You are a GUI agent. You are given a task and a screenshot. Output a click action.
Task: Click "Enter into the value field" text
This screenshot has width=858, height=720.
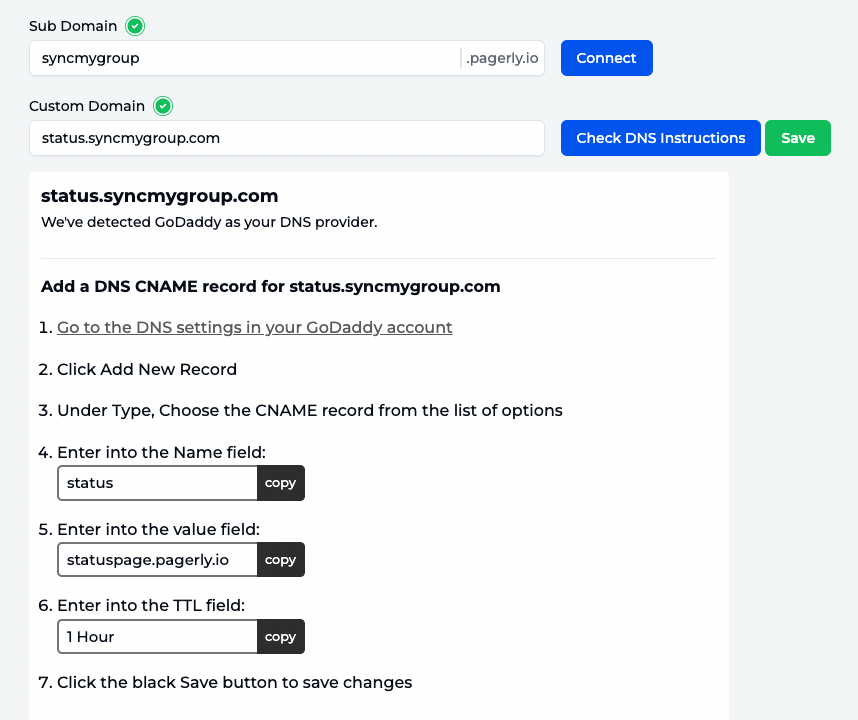pos(158,530)
